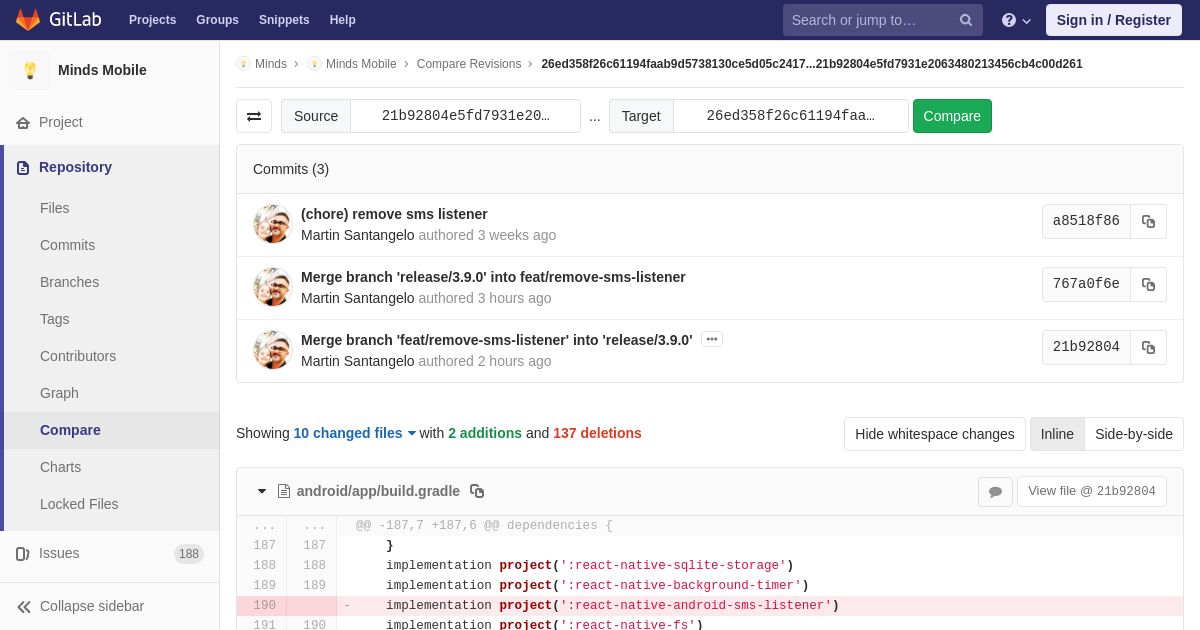Open the Help dropdown with question mark

[1016, 20]
